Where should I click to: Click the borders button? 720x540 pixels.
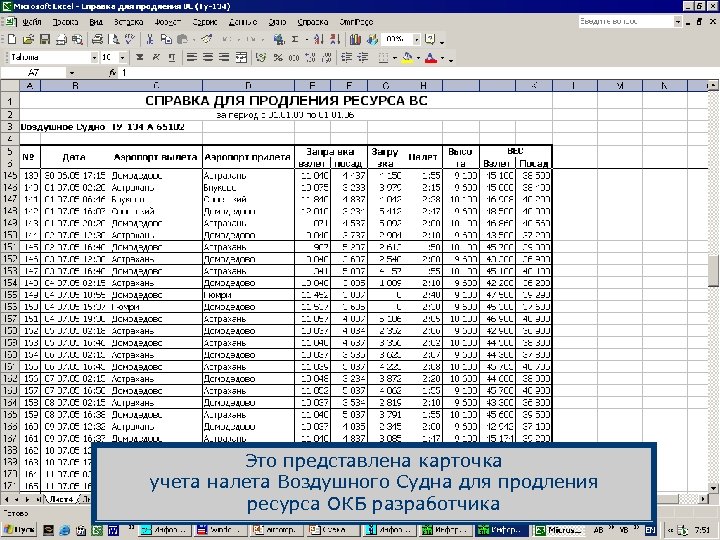tap(383, 57)
